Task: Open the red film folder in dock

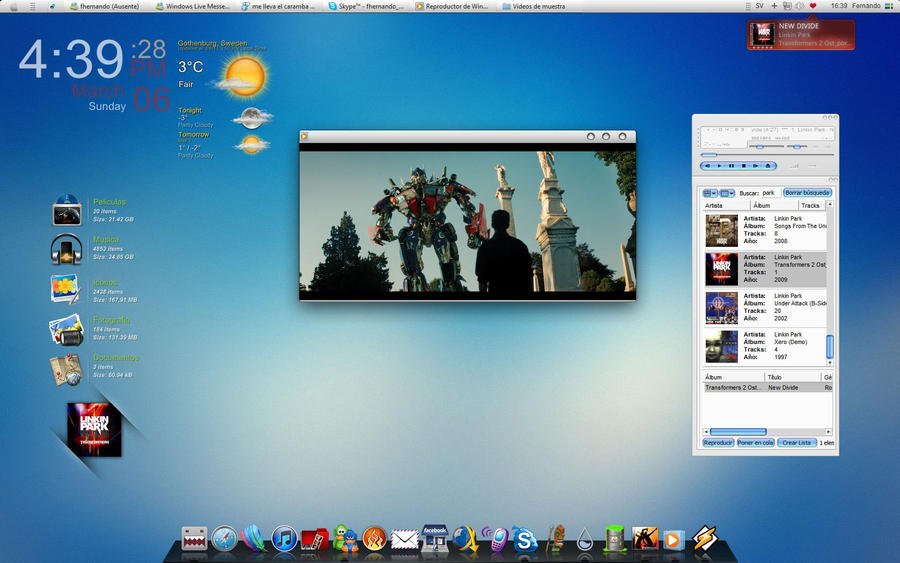Action: click(x=314, y=540)
